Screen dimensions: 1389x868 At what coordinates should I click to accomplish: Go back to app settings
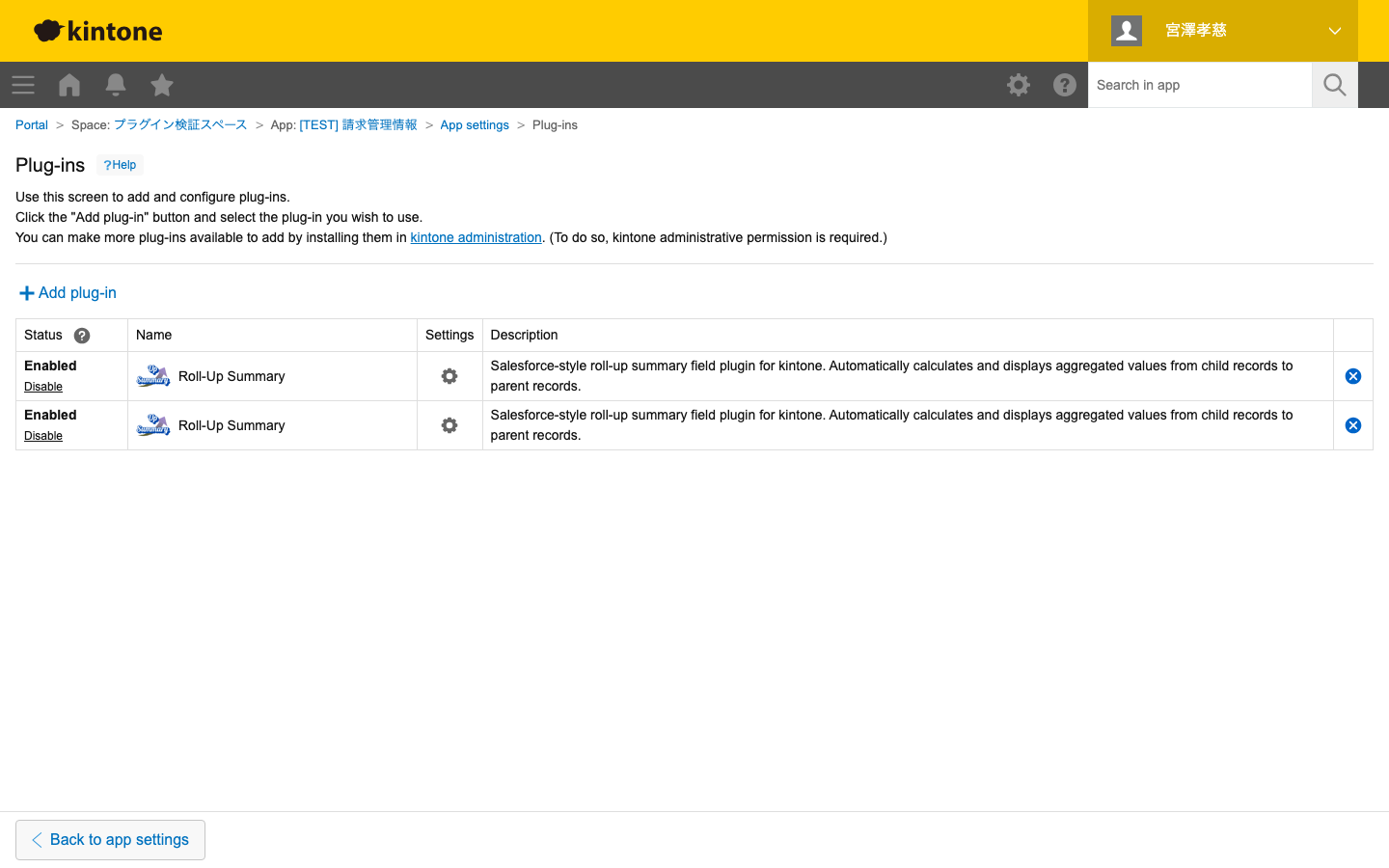click(110, 840)
